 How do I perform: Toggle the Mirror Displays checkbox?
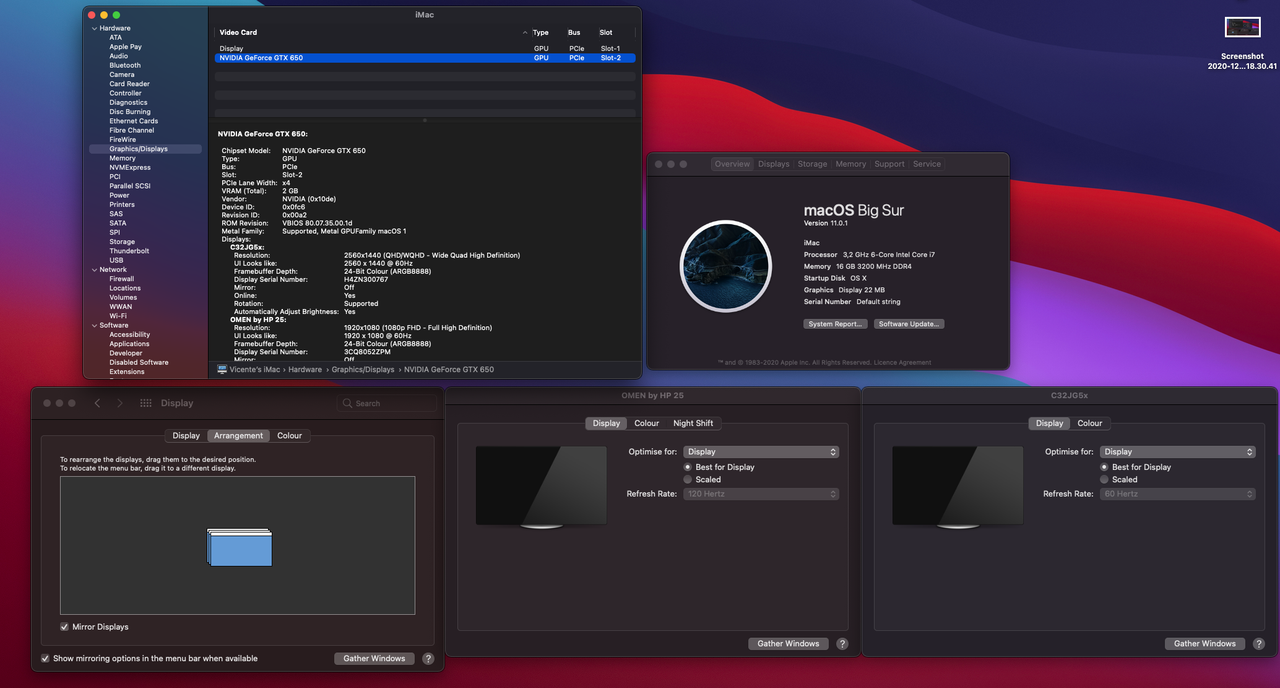coord(65,627)
